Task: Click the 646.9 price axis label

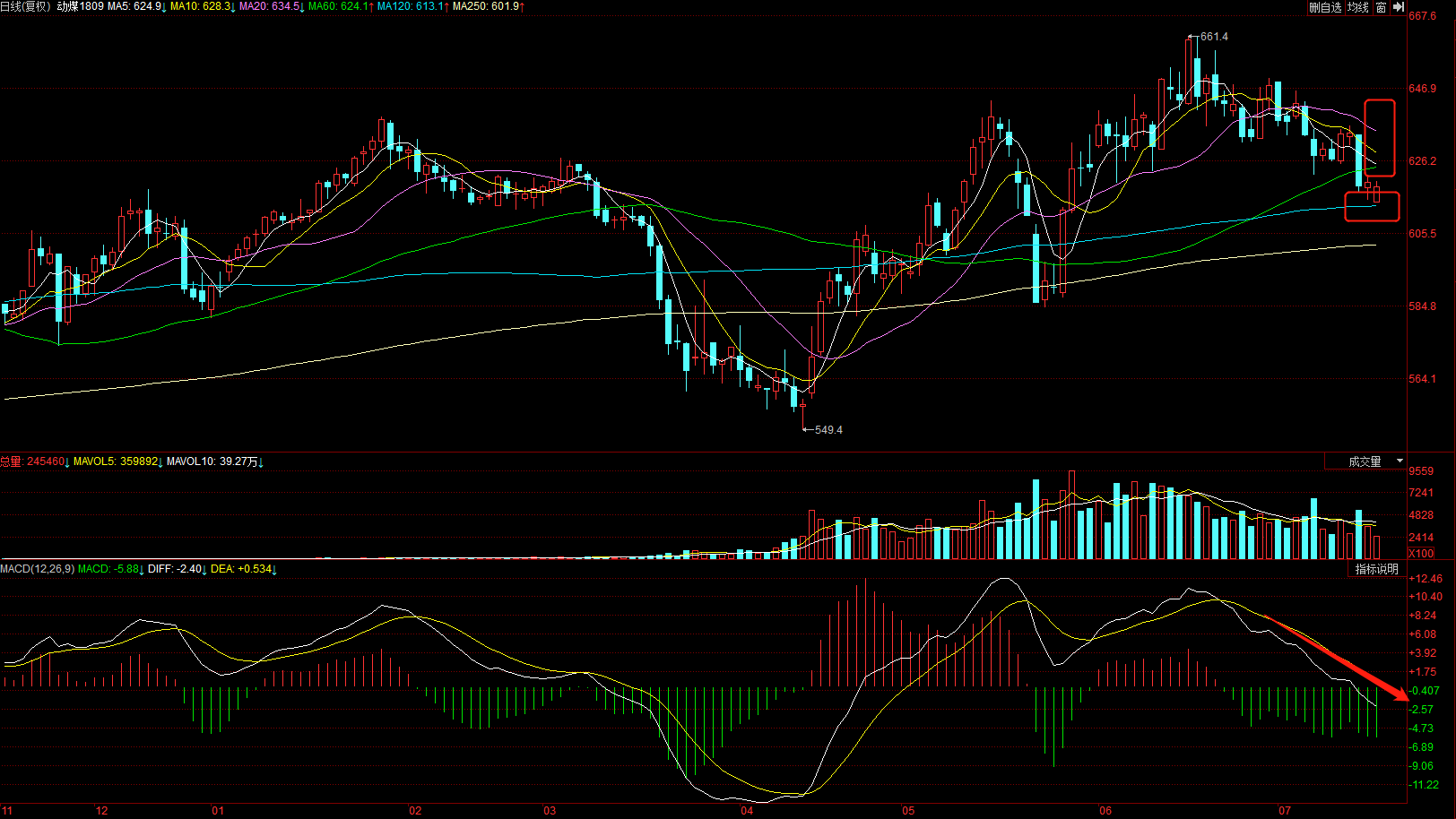Action: pos(1422,89)
